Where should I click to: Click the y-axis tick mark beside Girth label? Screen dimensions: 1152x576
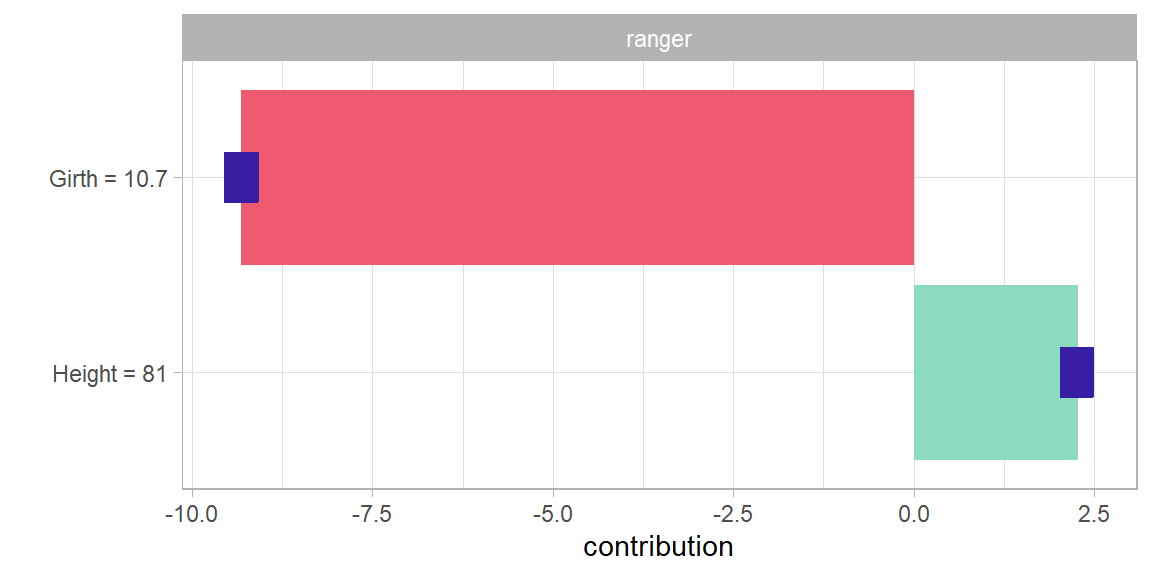point(178,178)
